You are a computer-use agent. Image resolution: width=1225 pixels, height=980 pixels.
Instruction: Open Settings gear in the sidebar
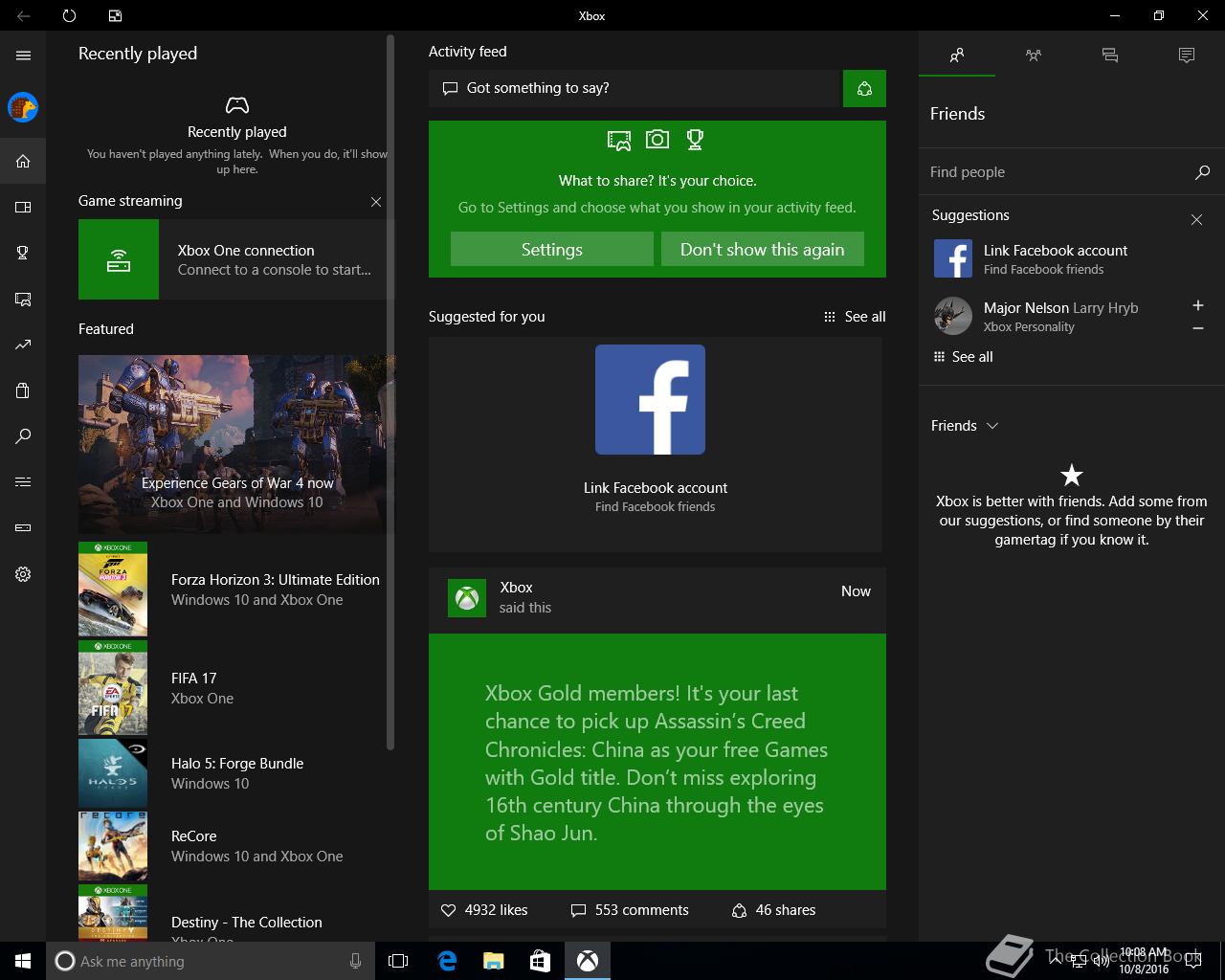coord(23,574)
